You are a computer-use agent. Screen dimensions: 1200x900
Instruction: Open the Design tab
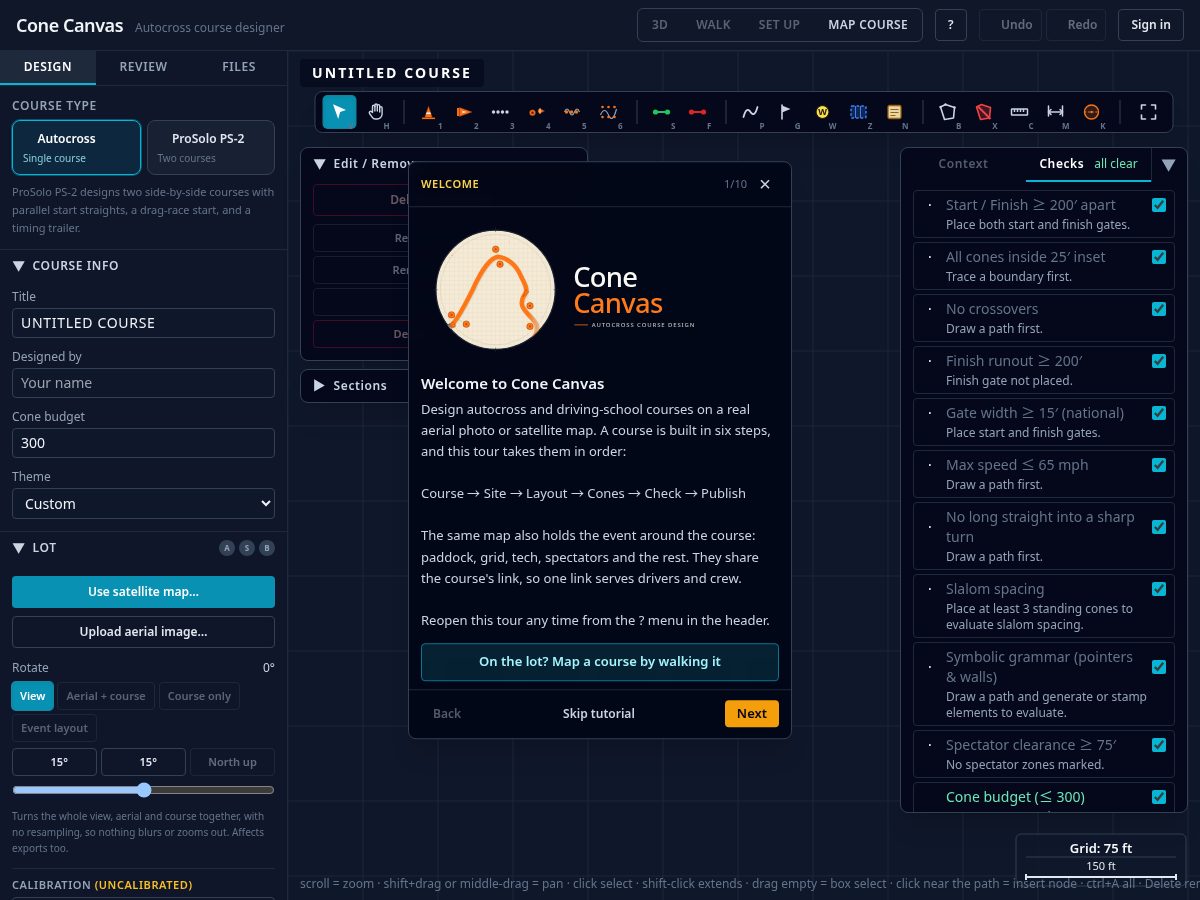tap(48, 67)
